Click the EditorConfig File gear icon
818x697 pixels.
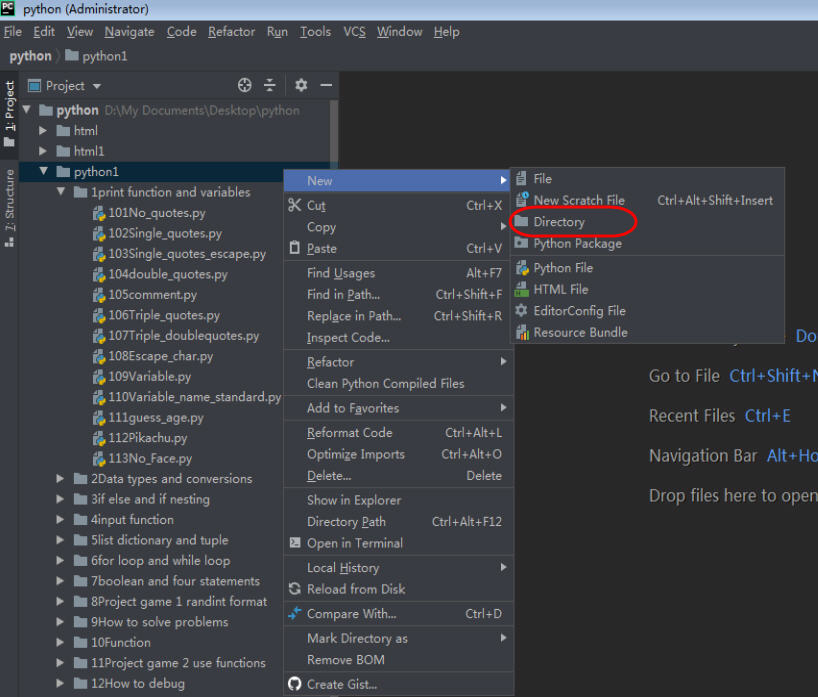[521, 310]
